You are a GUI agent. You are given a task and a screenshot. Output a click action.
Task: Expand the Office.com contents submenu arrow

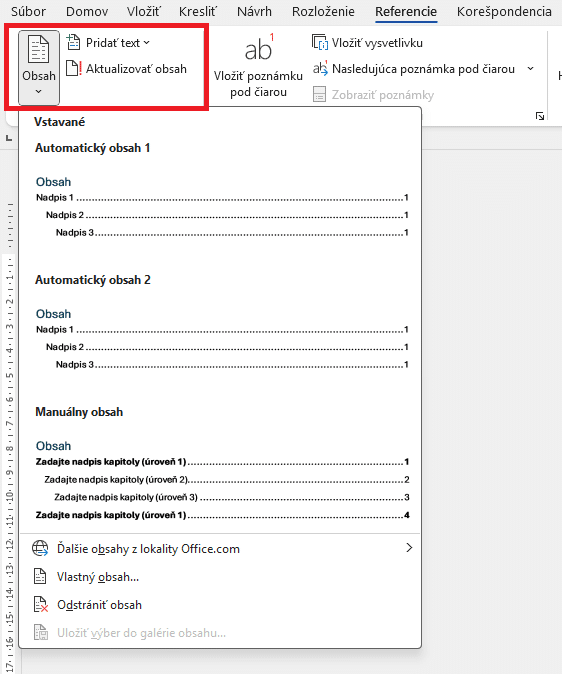click(409, 548)
